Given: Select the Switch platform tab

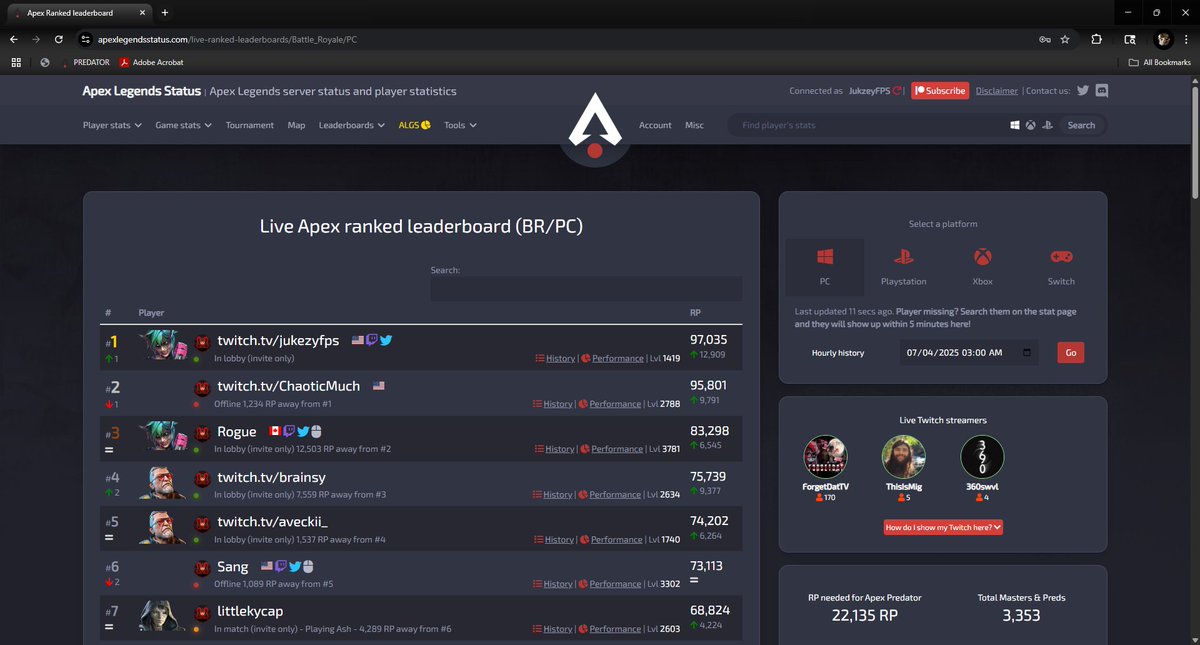Looking at the screenshot, I should click(x=1061, y=267).
